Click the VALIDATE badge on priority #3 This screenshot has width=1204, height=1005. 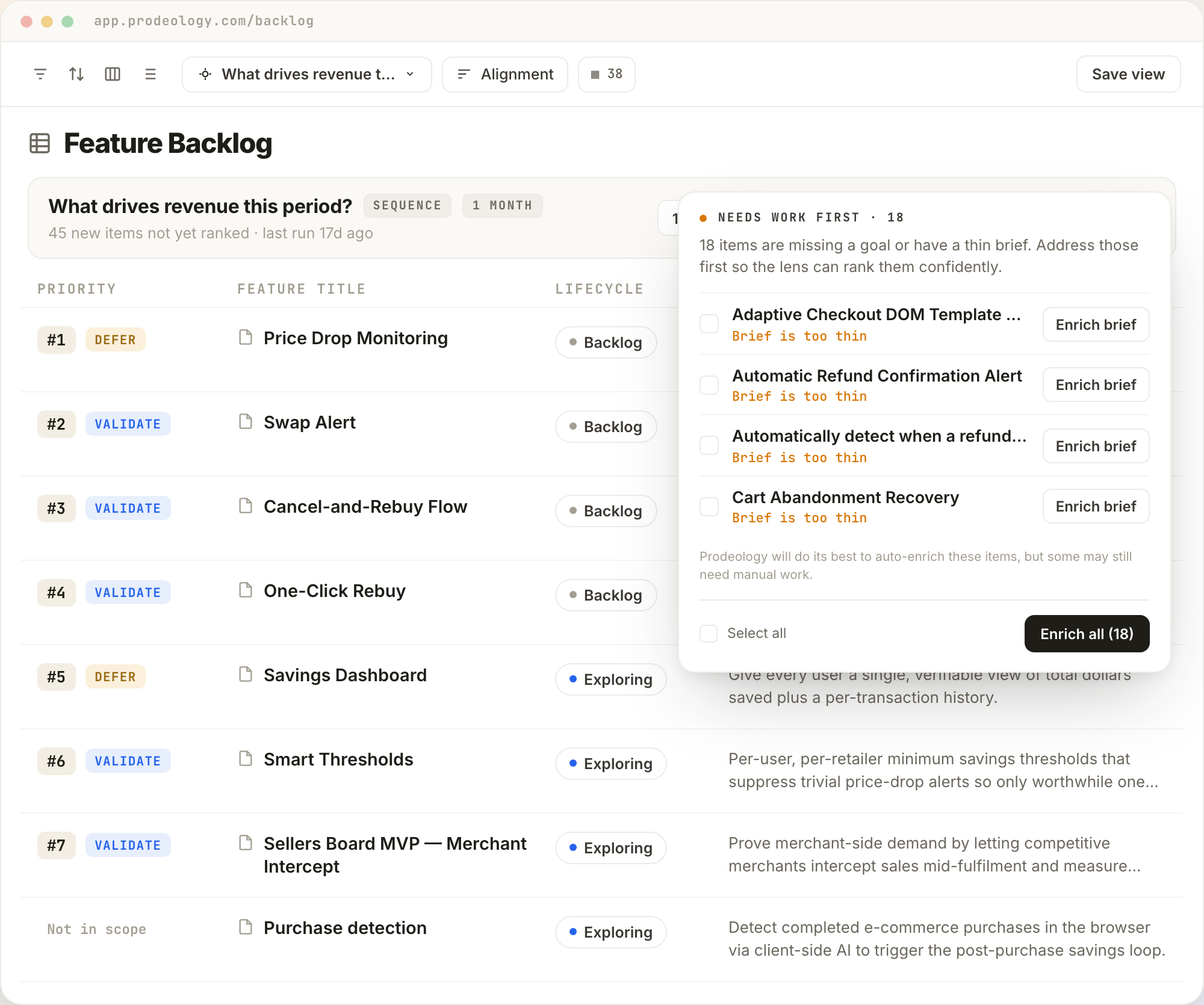point(128,509)
